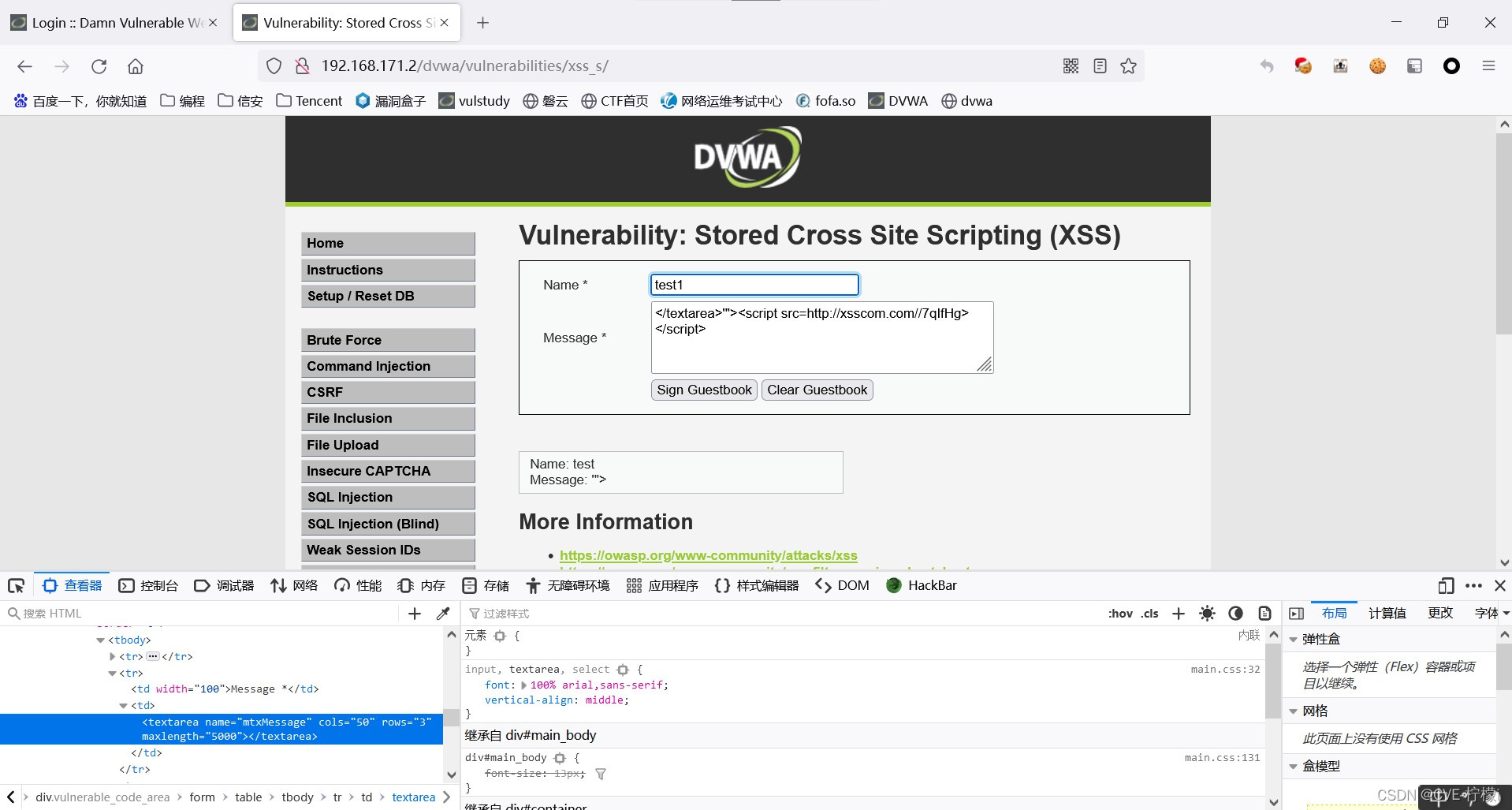
Task: Expand the collapsed first tr node
Action: [112, 656]
